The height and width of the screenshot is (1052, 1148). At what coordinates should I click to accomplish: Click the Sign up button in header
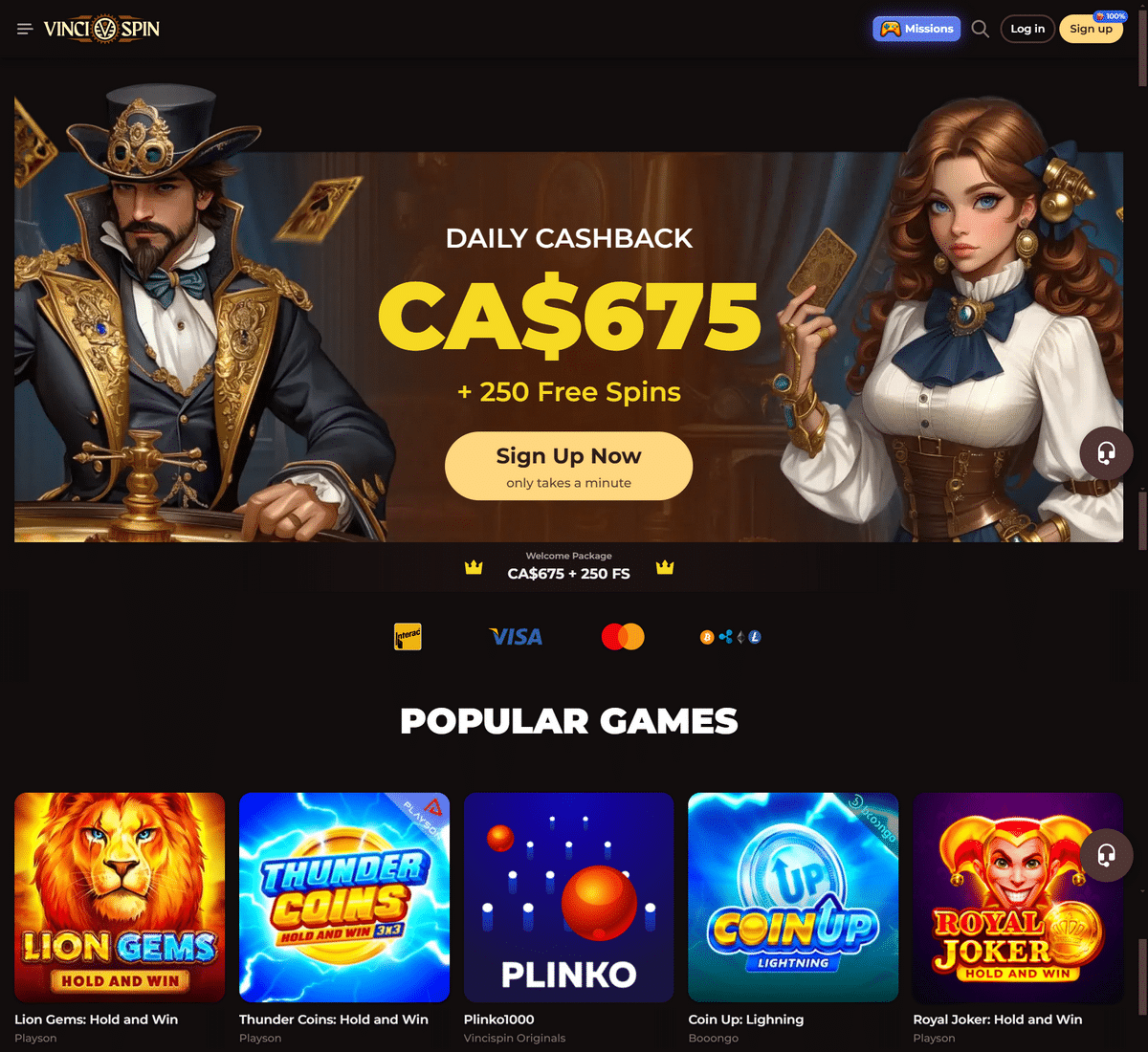(1091, 29)
